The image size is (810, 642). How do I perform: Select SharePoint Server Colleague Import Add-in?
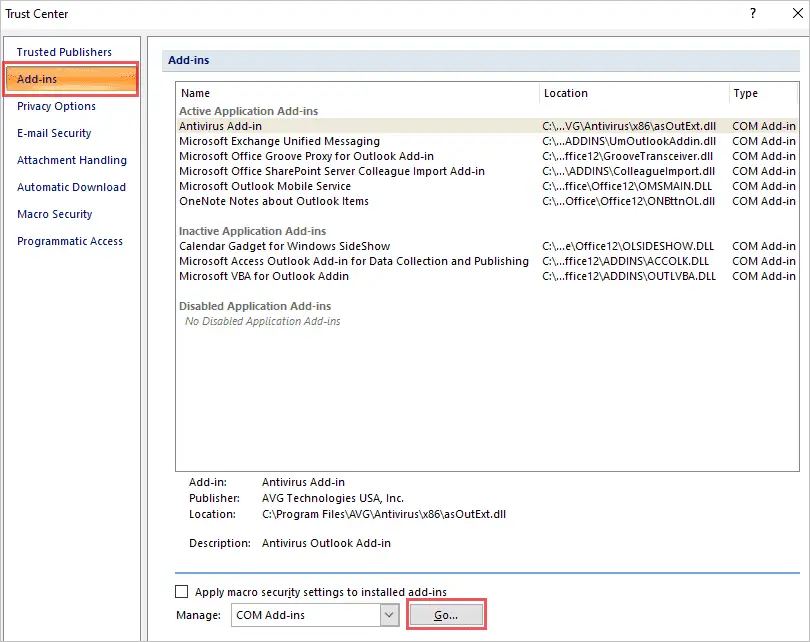(x=487, y=171)
